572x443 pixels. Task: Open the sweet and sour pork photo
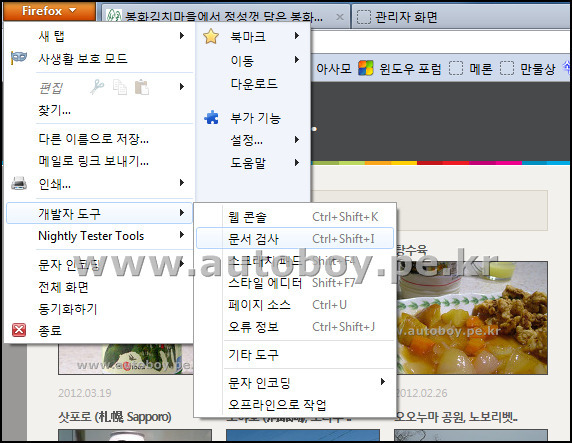[x=472, y=317]
